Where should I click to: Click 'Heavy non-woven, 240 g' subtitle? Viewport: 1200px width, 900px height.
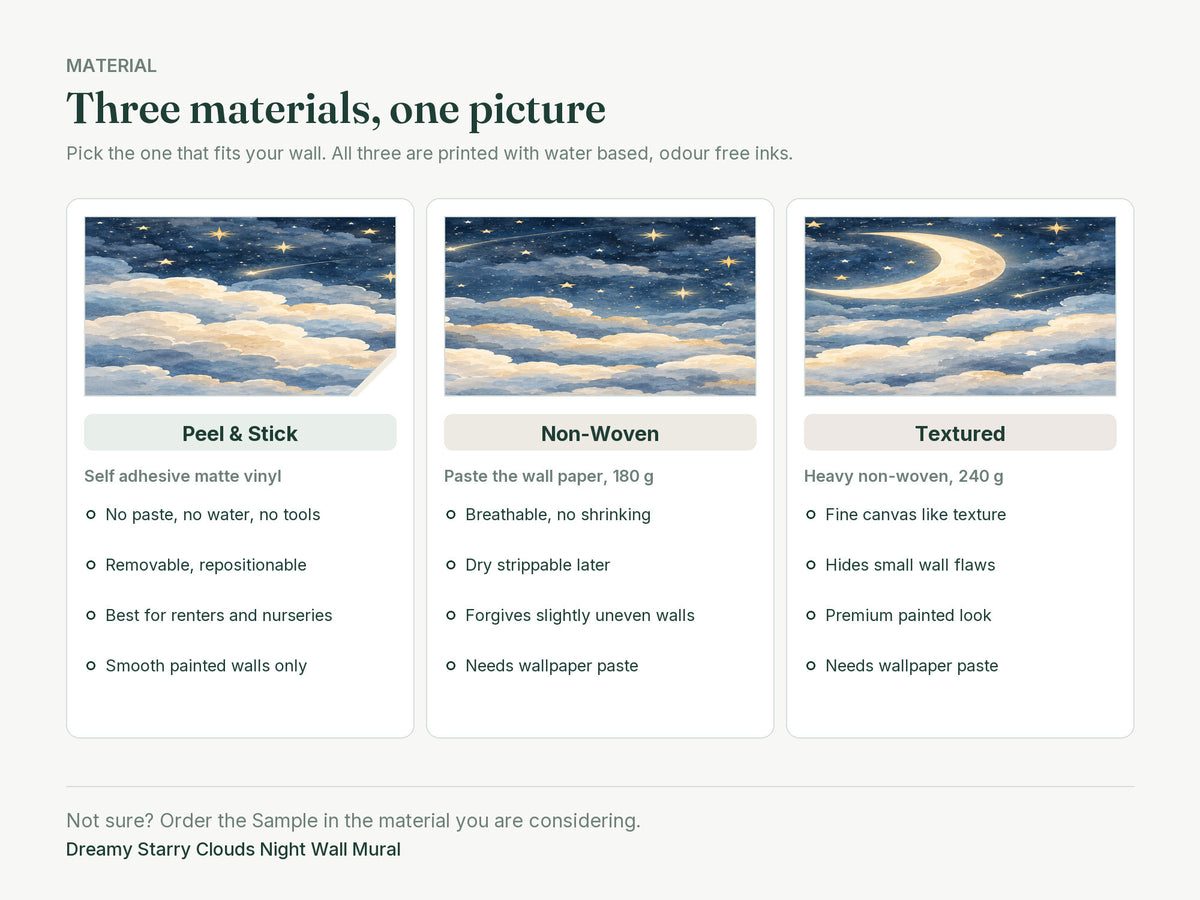tap(904, 476)
